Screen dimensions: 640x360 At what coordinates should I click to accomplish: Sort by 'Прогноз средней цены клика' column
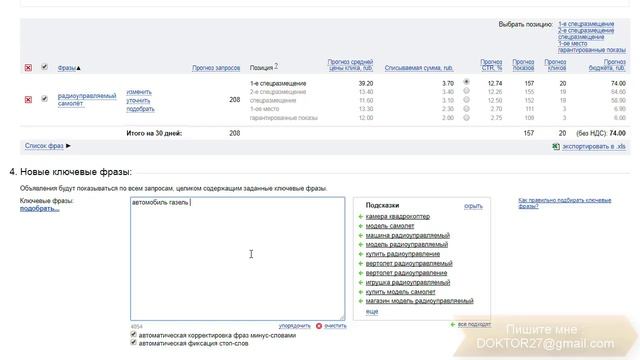[350, 65]
